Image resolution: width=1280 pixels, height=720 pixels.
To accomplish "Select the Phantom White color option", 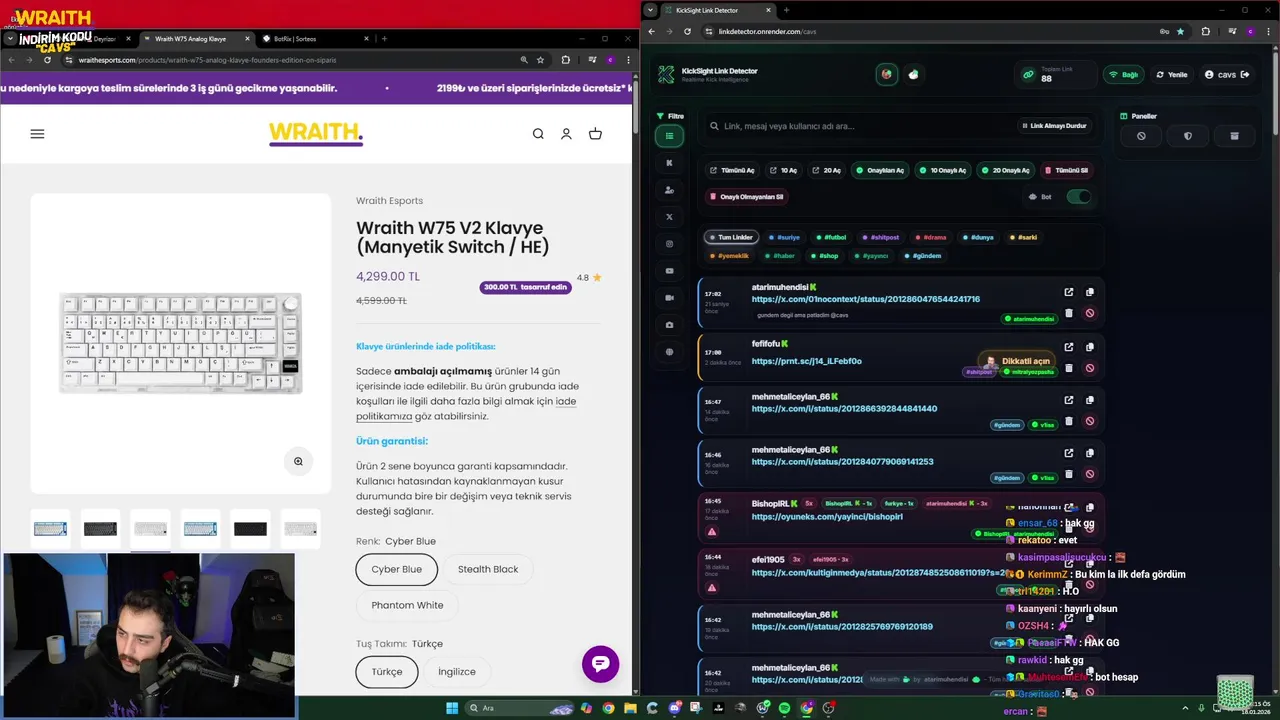I will point(407,605).
